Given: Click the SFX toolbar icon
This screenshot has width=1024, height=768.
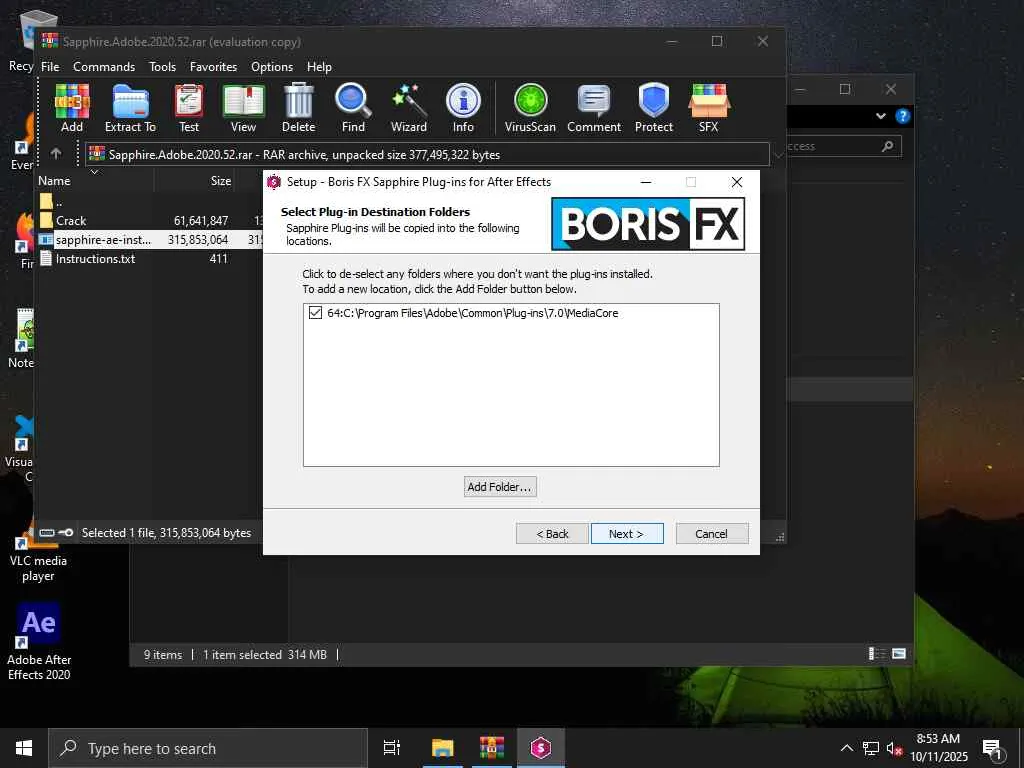Looking at the screenshot, I should pyautogui.click(x=709, y=108).
